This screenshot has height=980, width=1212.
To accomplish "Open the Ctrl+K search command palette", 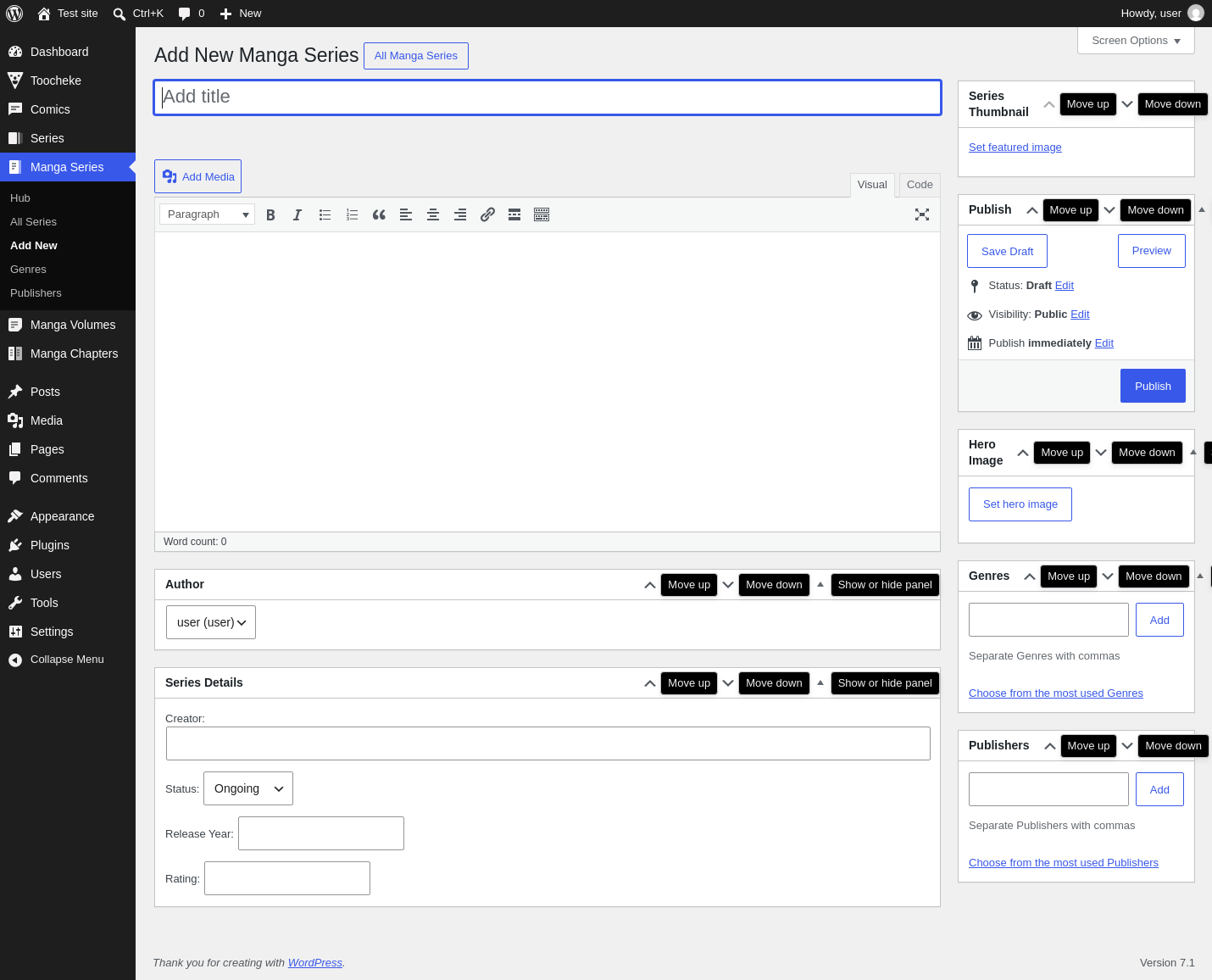I will (138, 14).
